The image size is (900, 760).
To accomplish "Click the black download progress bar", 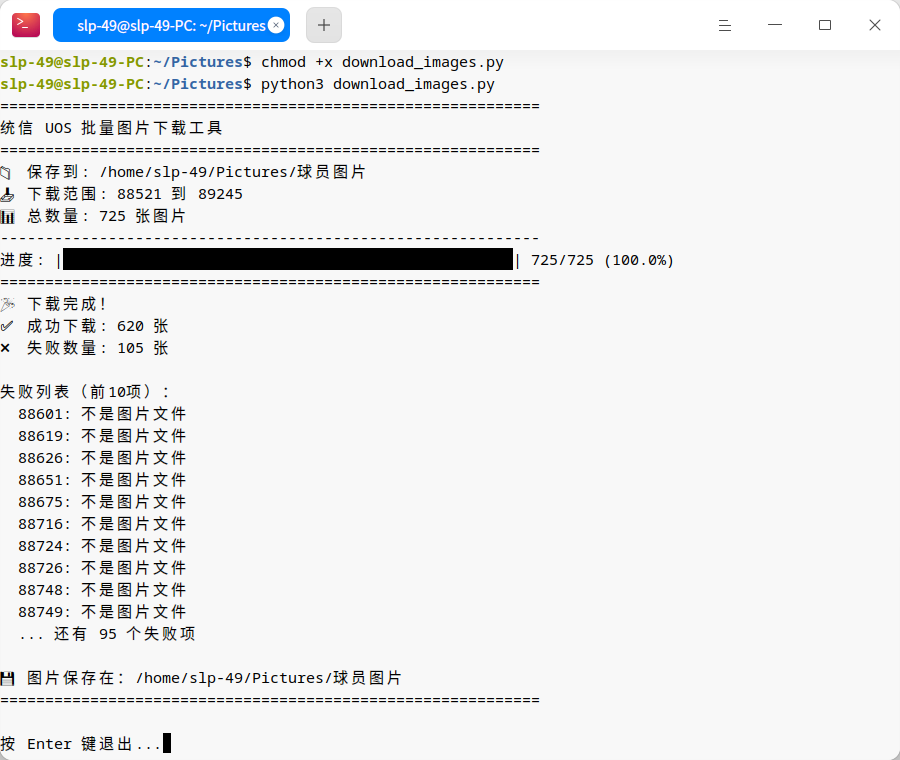I will click(288, 260).
